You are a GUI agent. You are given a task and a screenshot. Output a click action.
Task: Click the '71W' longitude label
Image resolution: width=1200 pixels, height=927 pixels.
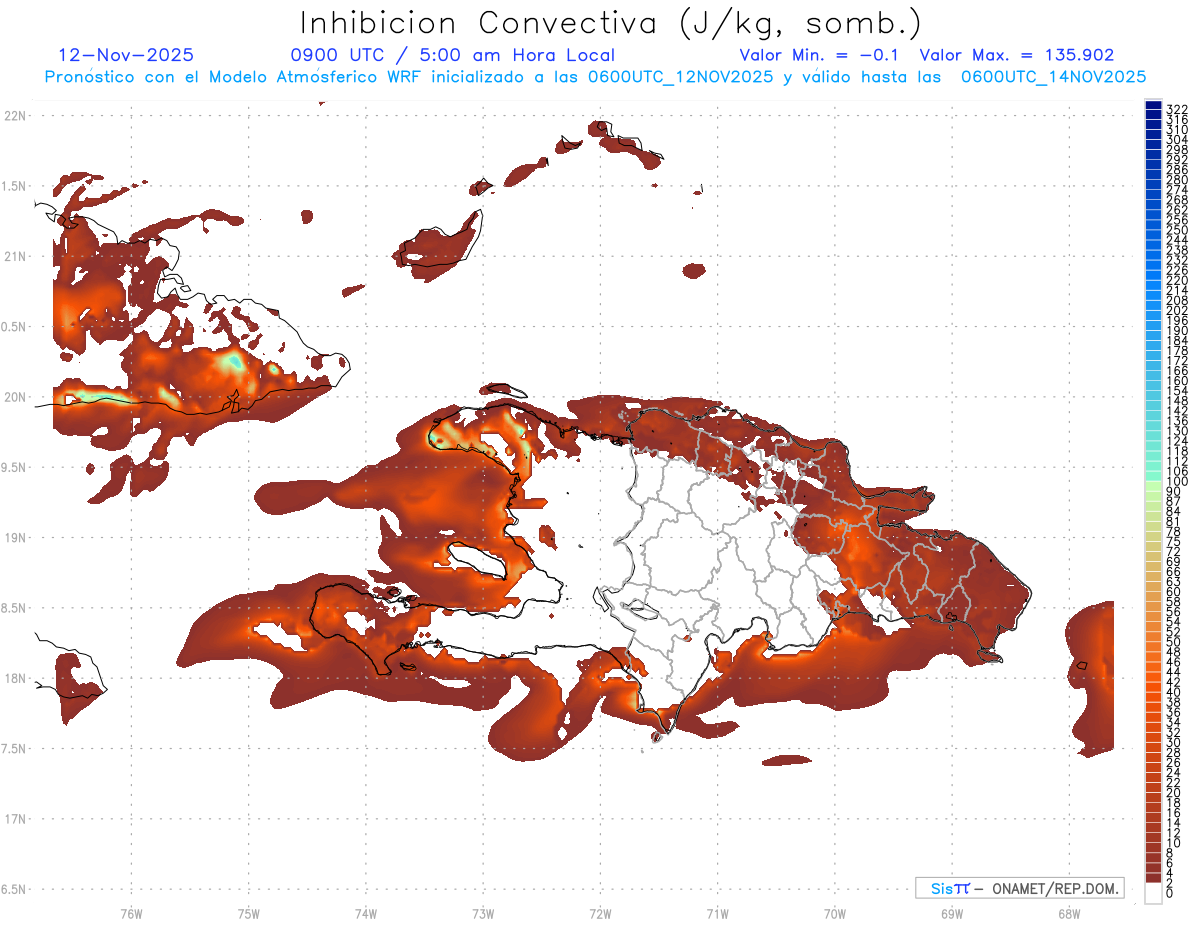(x=717, y=913)
